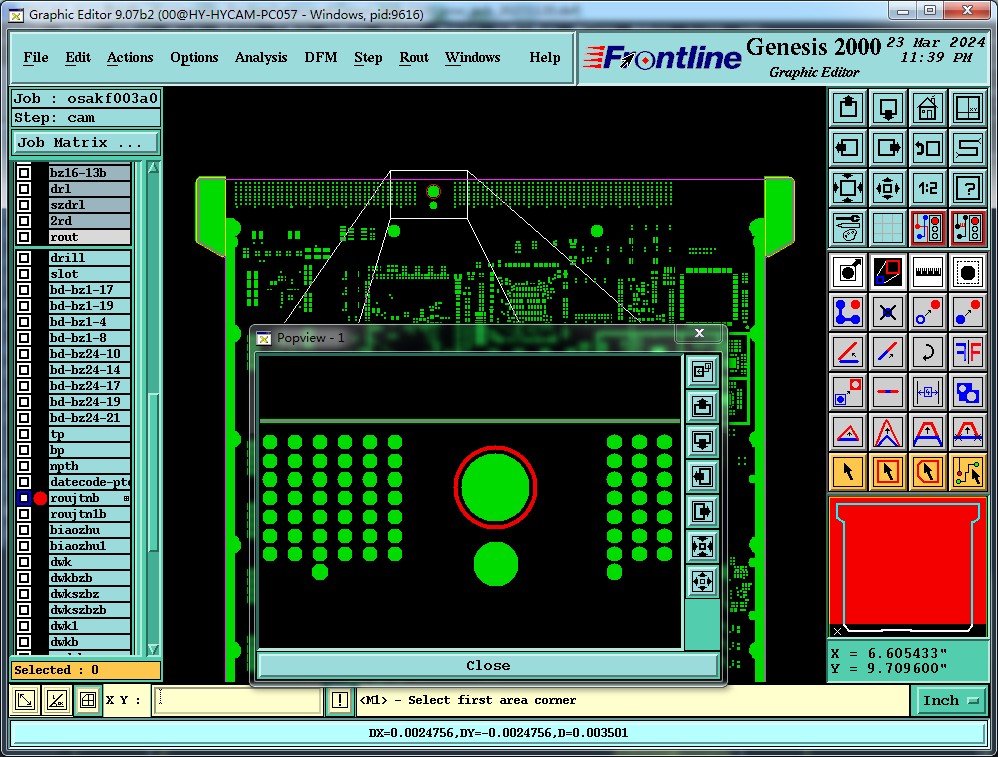Viewport: 998px width, 757px height.
Task: Select the bd-bz24-21 layer name
Action: click(x=90, y=418)
